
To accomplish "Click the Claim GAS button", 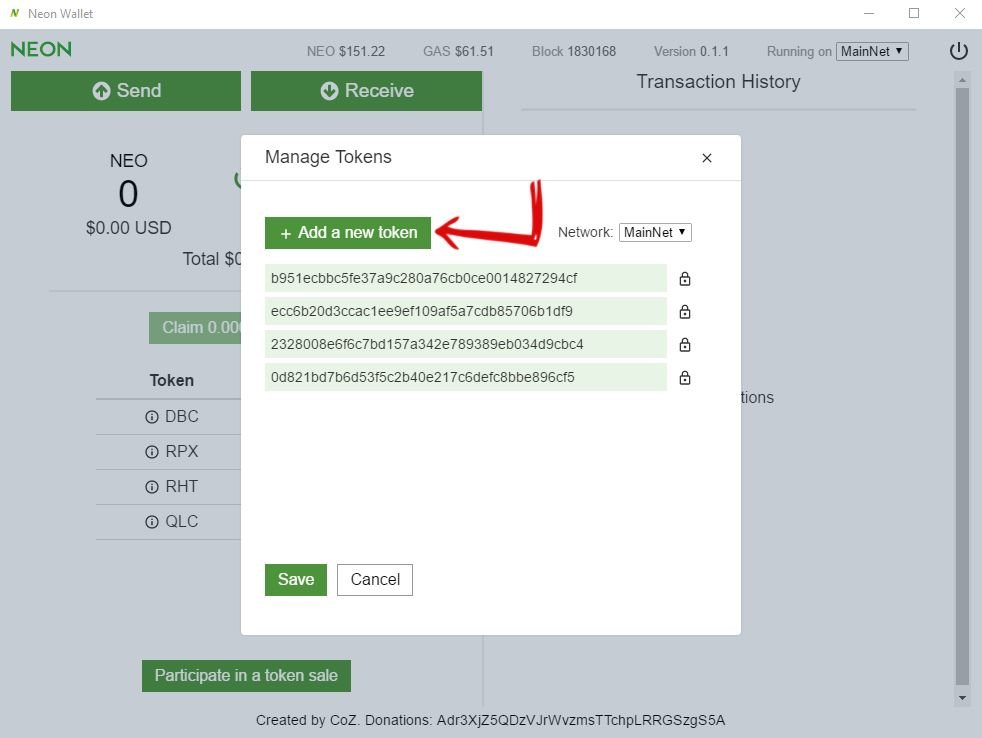I will click(195, 328).
